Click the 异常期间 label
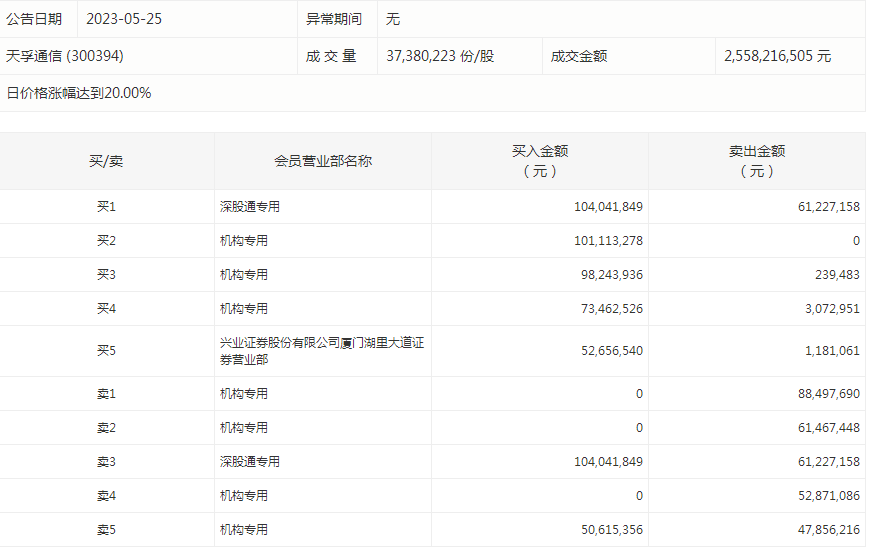Screen dimensions: 869x549 point(334,19)
